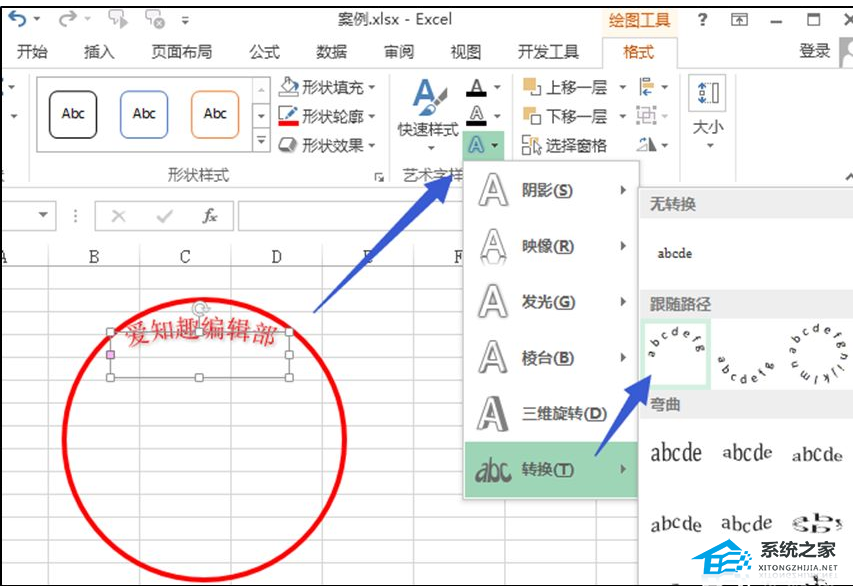
Task: Click 快速样式 WordArt quick styles
Action: pyautogui.click(x=429, y=114)
